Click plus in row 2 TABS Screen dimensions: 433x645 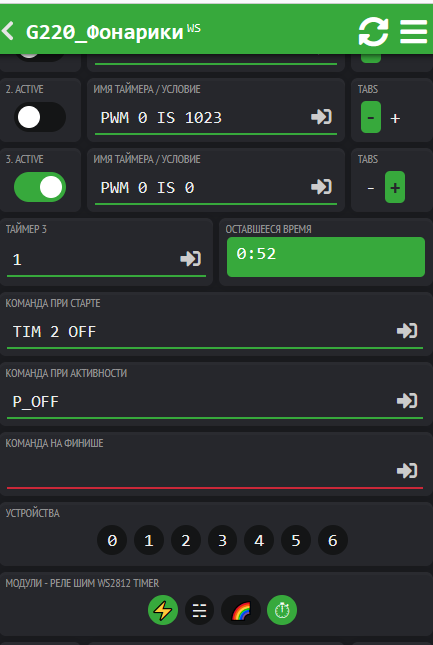click(395, 118)
